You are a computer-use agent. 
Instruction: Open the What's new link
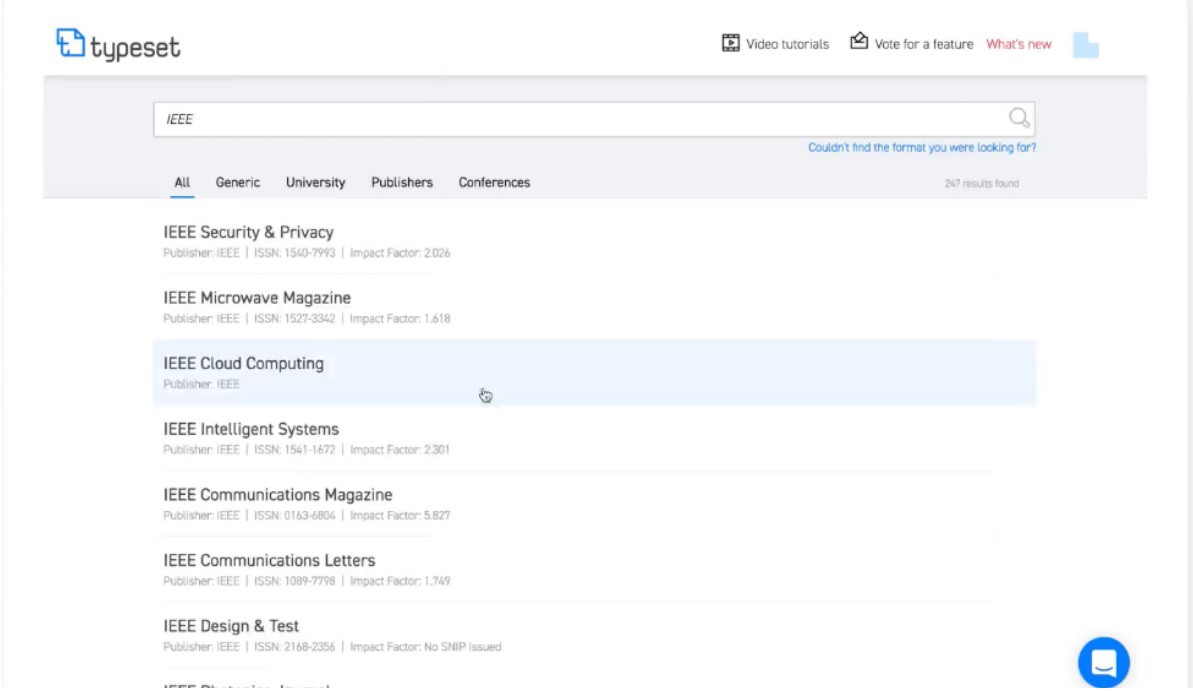[x=1018, y=44]
